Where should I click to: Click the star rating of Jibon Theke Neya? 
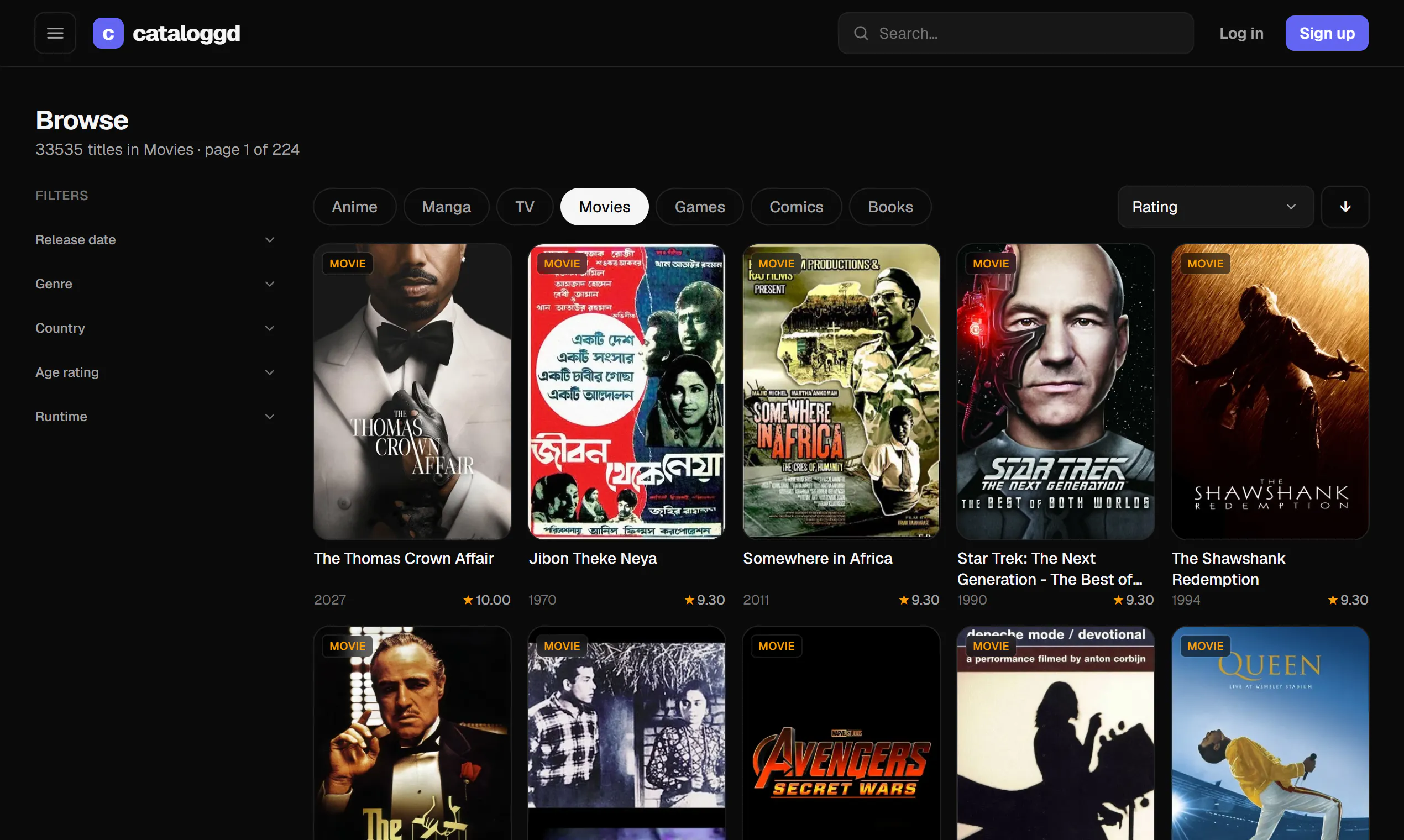(x=704, y=600)
